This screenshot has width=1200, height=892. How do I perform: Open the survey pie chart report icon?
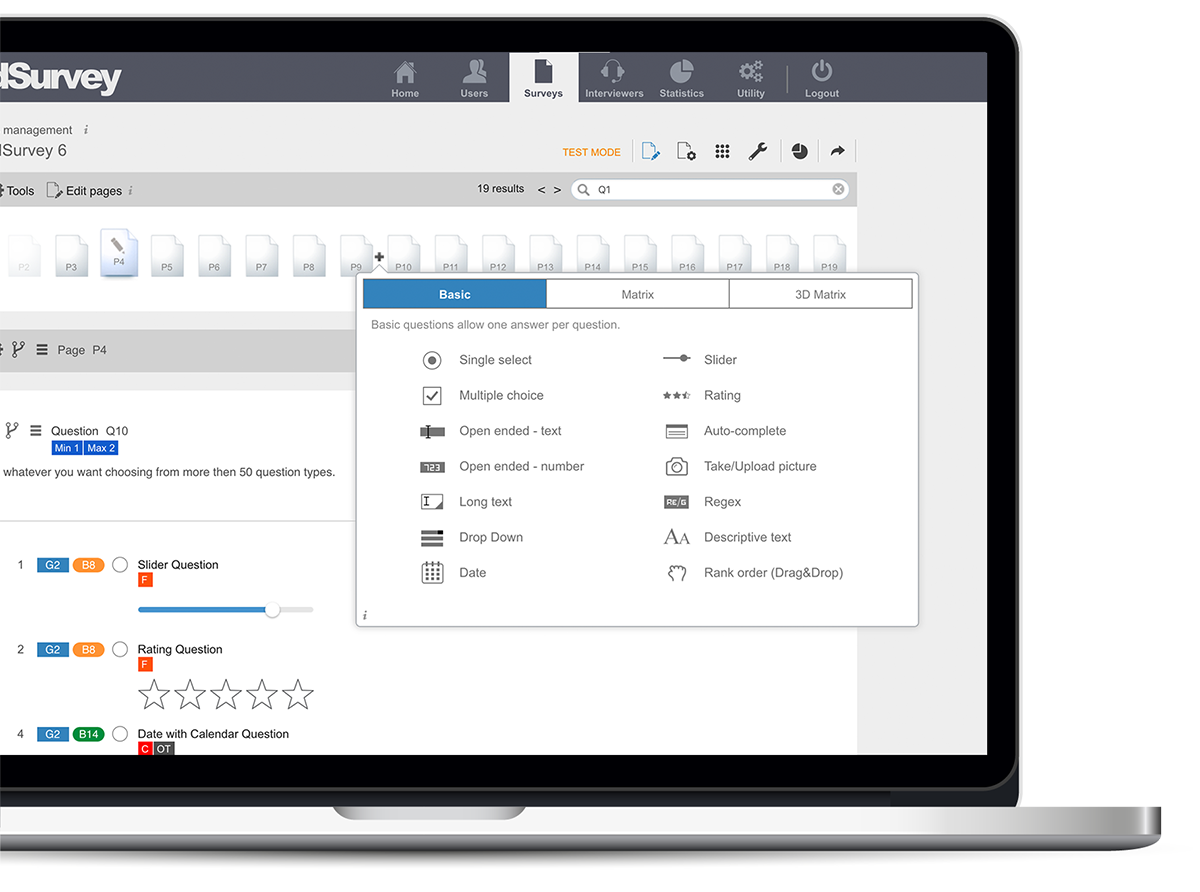[800, 151]
